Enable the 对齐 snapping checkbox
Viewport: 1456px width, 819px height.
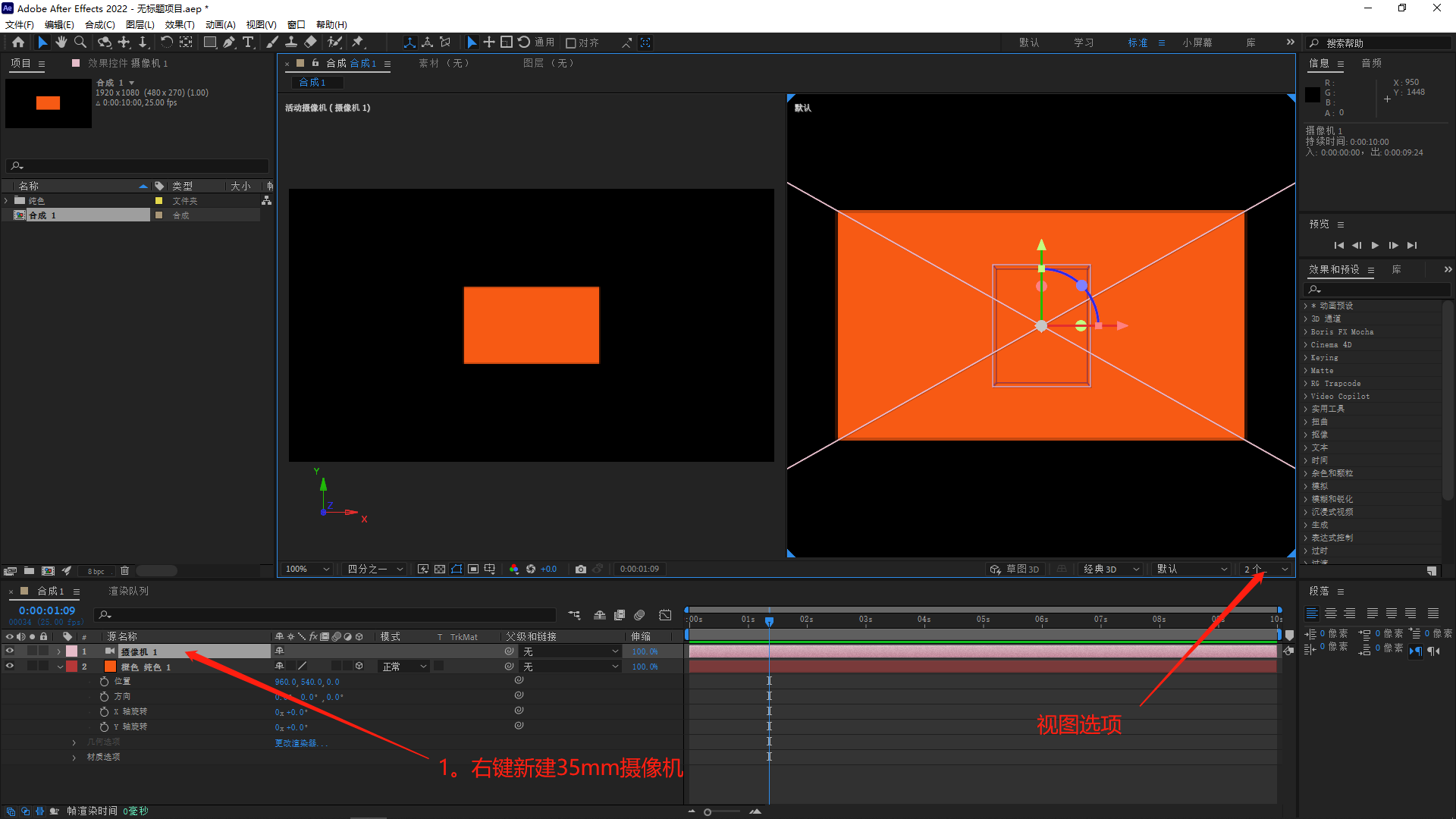point(571,43)
